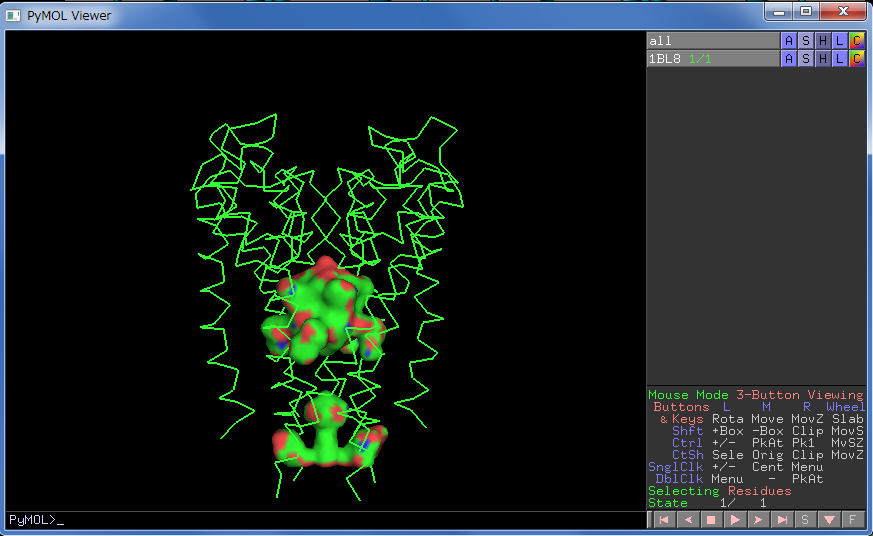Open the Action menu for 1BL8
This screenshot has width=873, height=536.
[789, 59]
